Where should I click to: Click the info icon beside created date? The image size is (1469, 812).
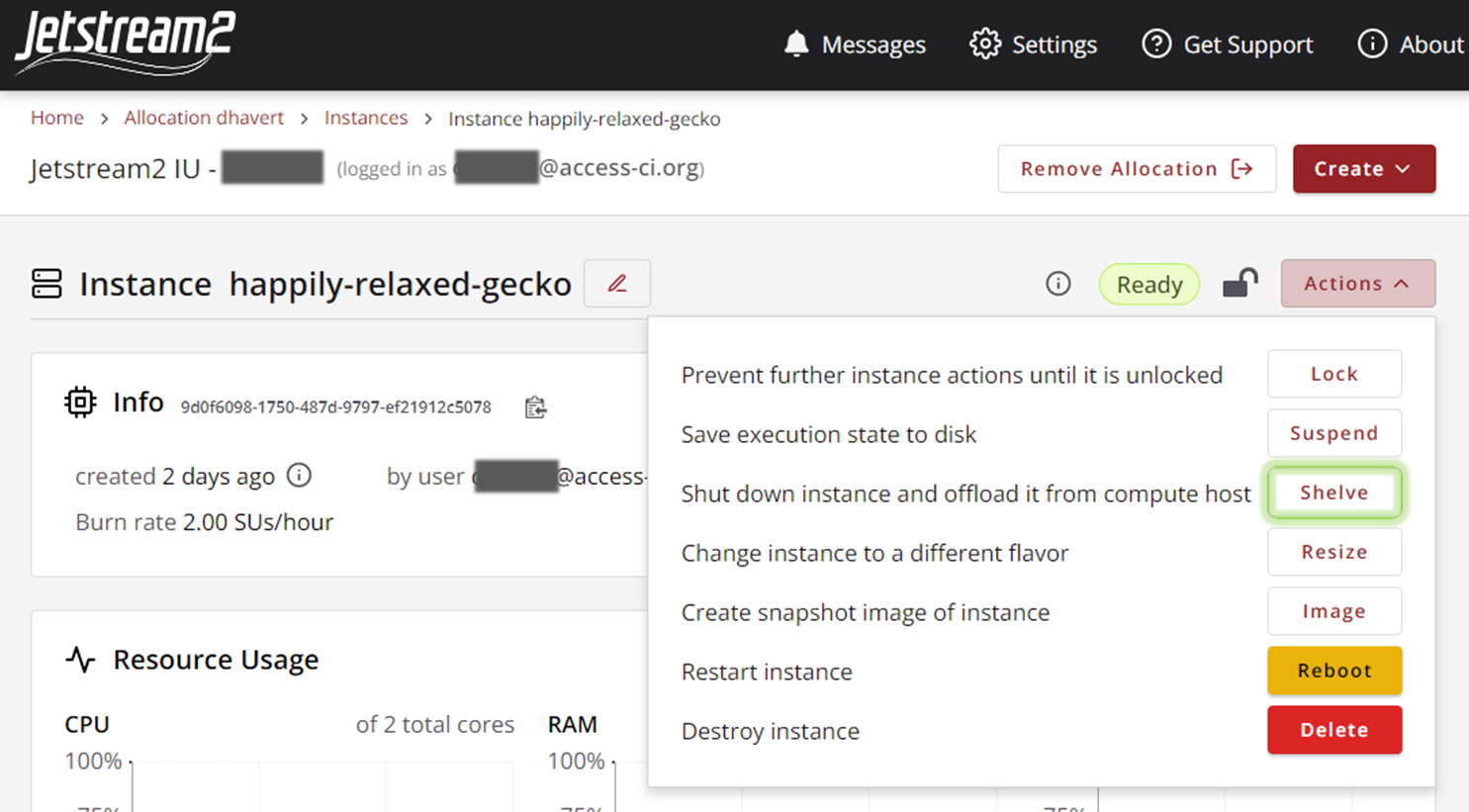299,476
